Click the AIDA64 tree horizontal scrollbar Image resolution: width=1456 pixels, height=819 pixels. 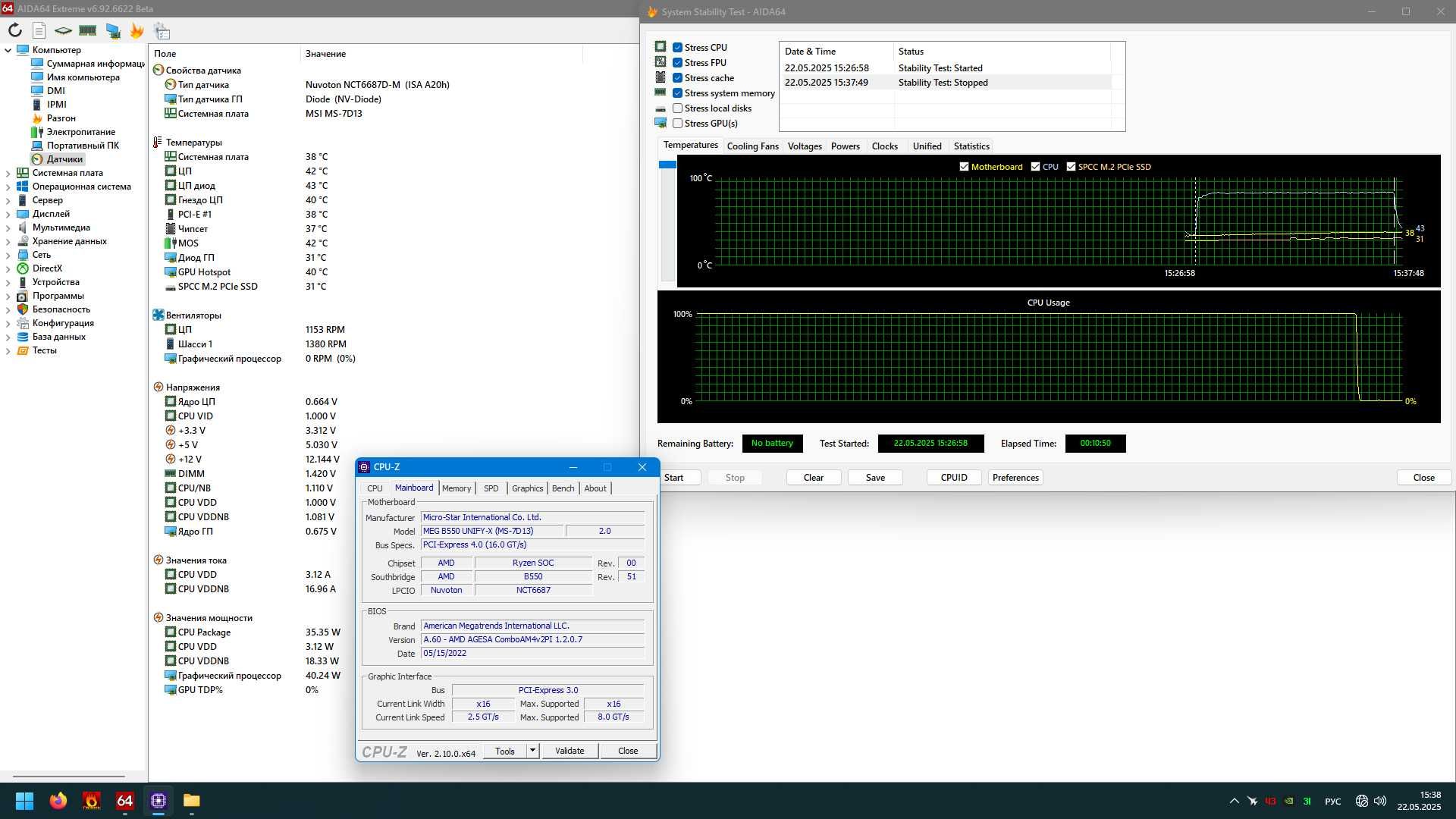coord(68,776)
